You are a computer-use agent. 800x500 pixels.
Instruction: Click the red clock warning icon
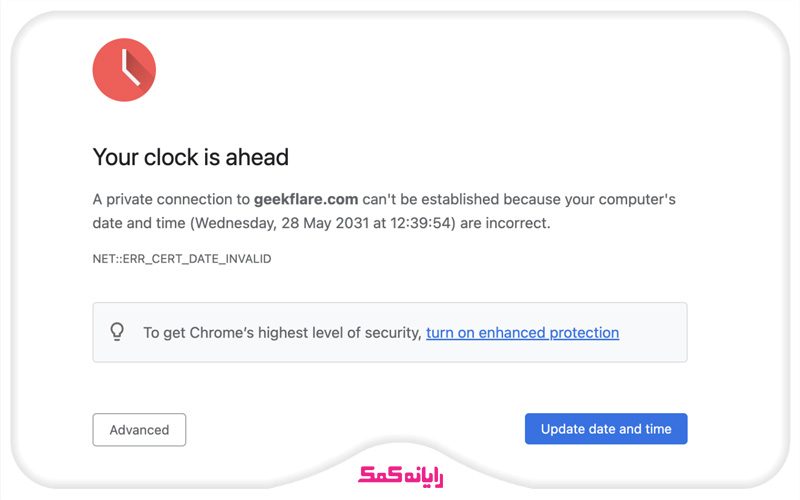(124, 70)
